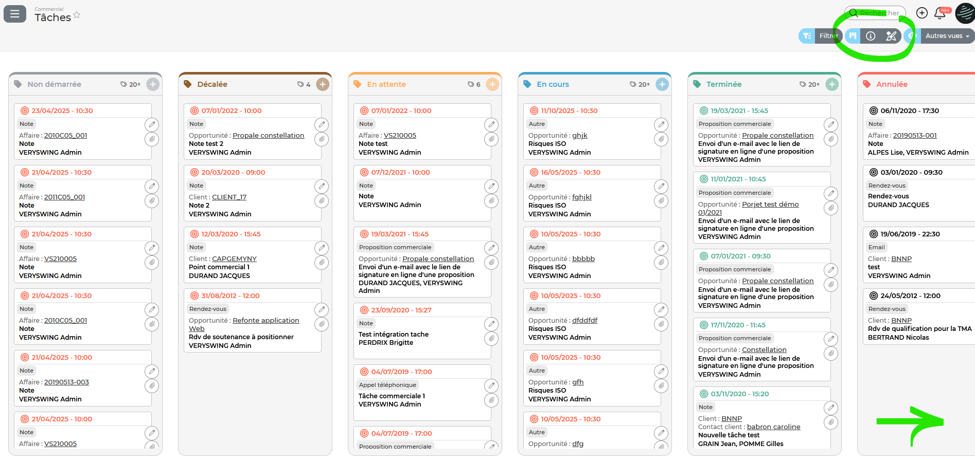Open attachments of fghjkl Risques ISO card

click(661, 201)
